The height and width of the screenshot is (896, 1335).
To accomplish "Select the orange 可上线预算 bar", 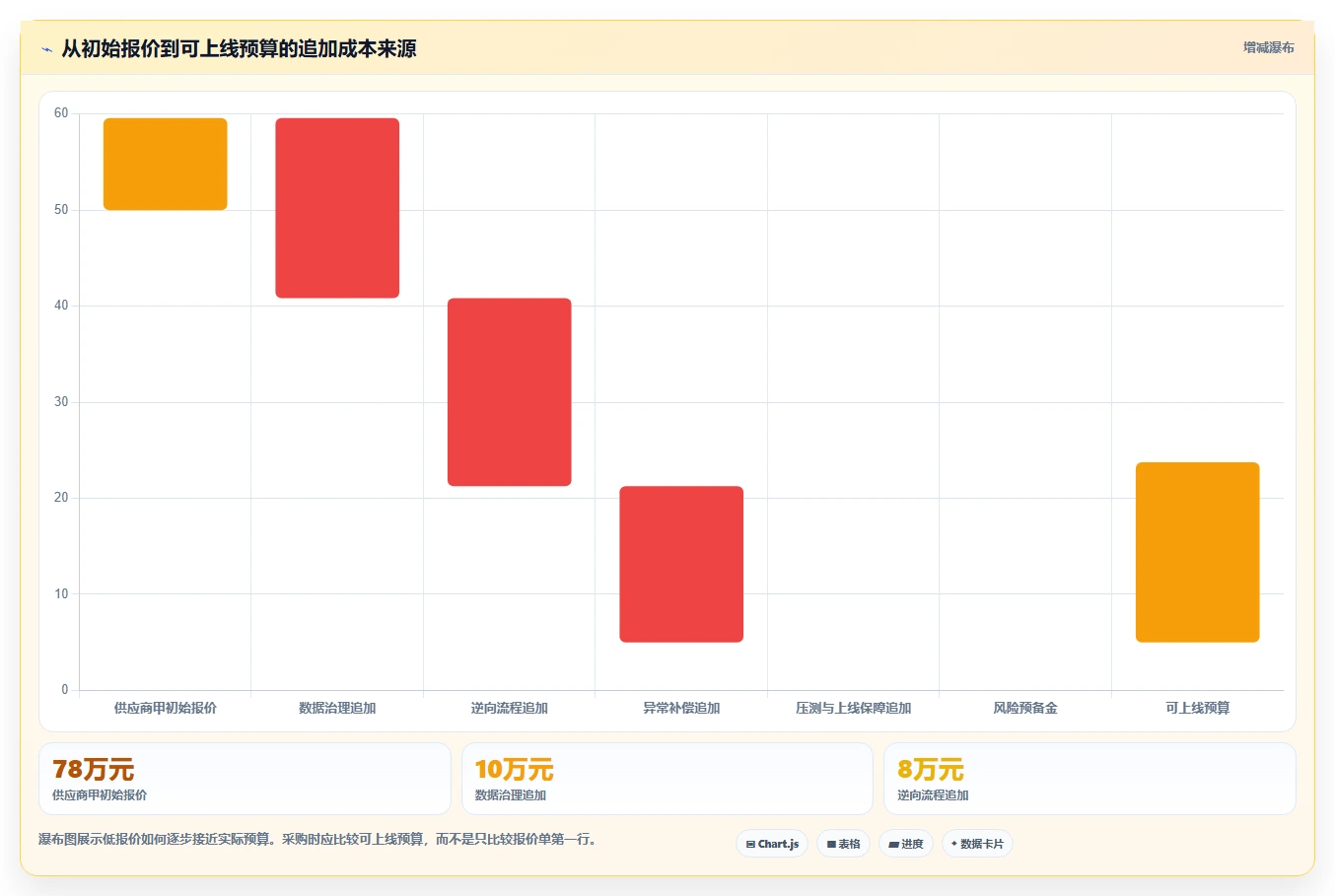I will (x=1198, y=552).
